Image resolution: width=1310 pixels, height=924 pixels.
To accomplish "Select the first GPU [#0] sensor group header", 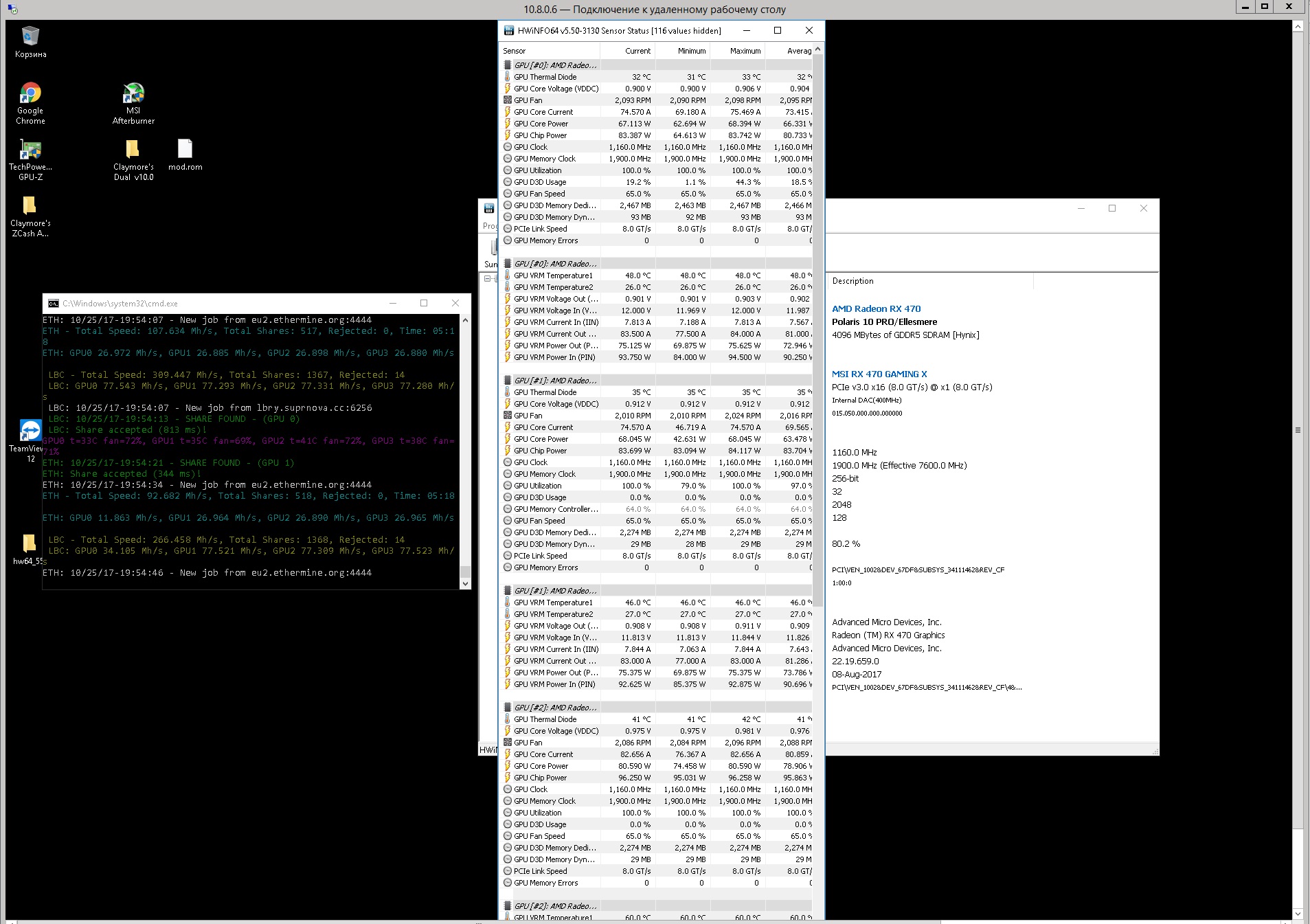I will [x=555, y=65].
